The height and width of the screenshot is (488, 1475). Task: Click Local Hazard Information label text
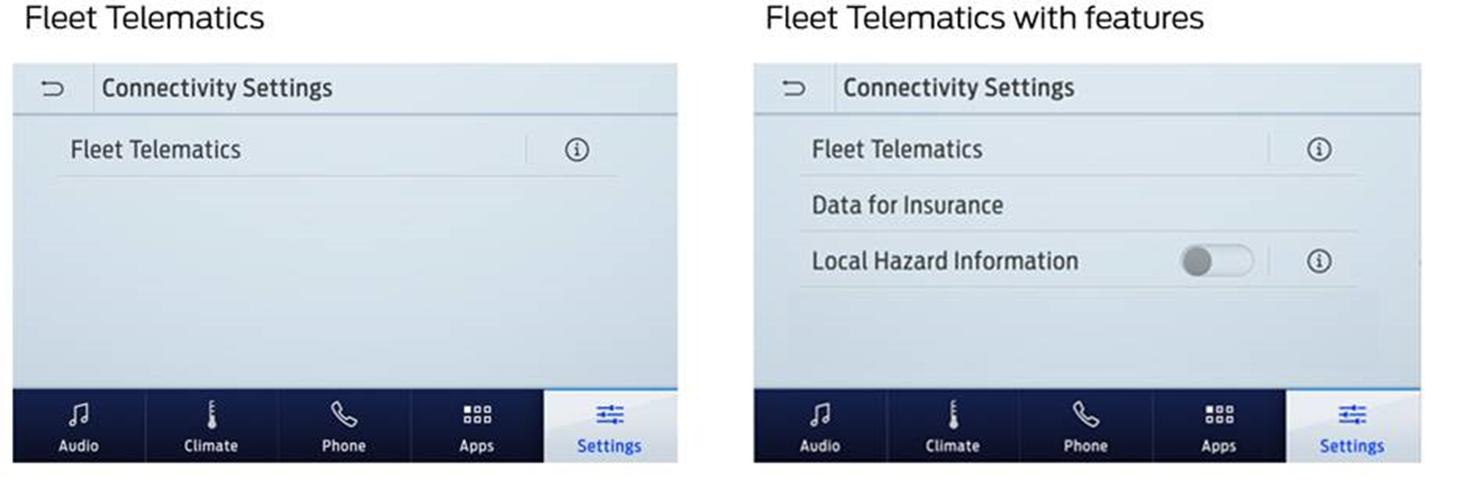(x=945, y=262)
